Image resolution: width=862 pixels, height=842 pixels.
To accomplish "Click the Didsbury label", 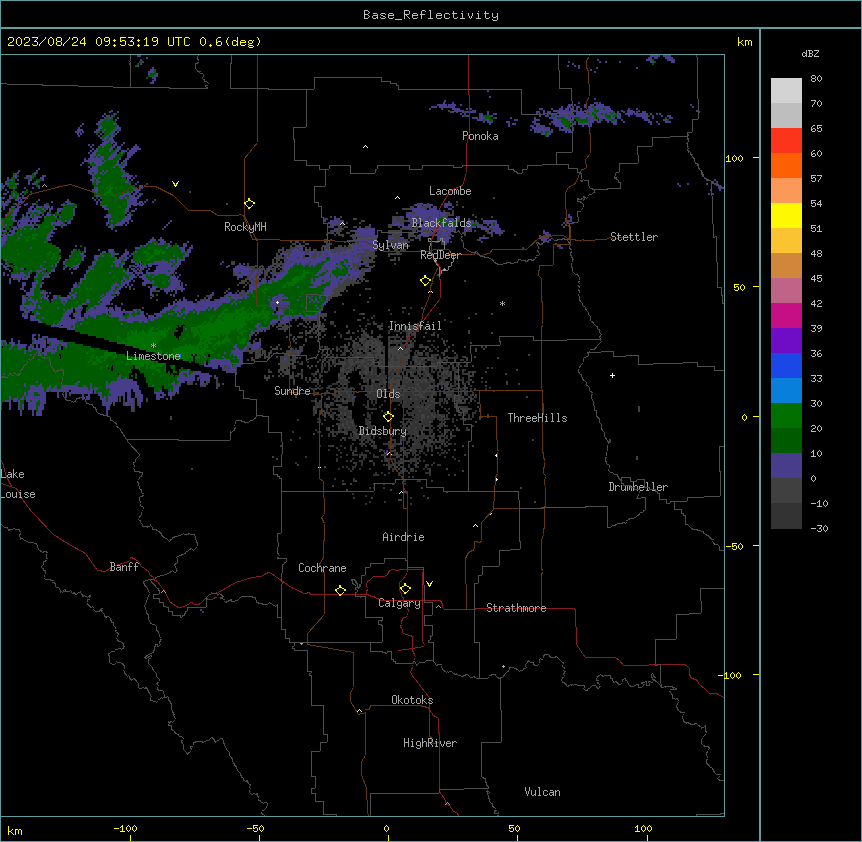I will click(x=383, y=431).
